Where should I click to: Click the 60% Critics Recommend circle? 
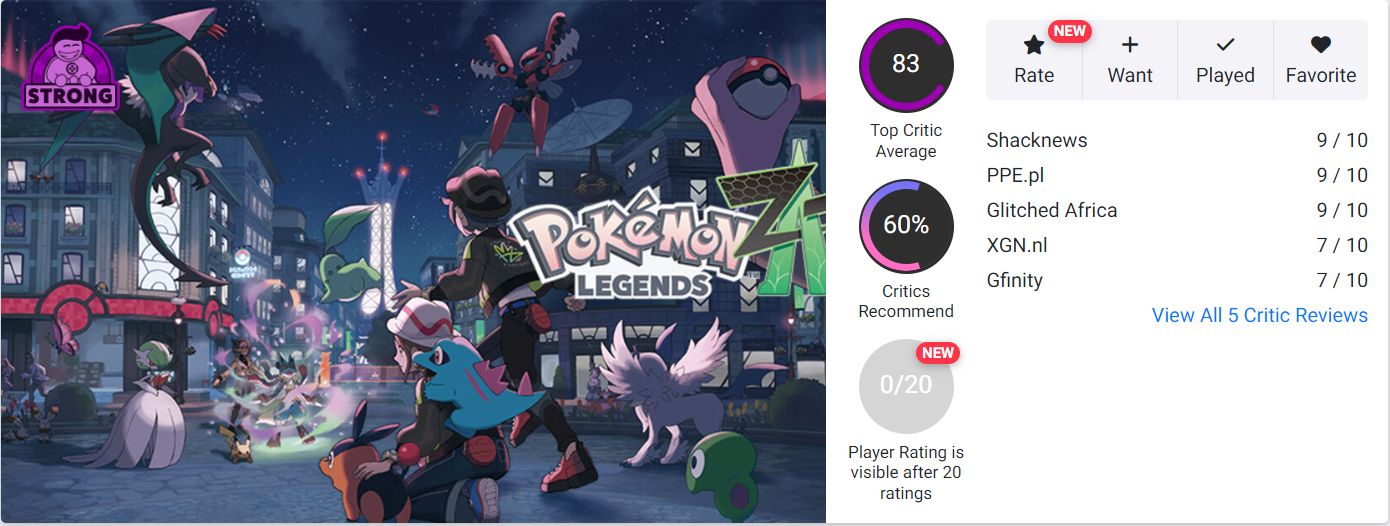pyautogui.click(x=906, y=225)
